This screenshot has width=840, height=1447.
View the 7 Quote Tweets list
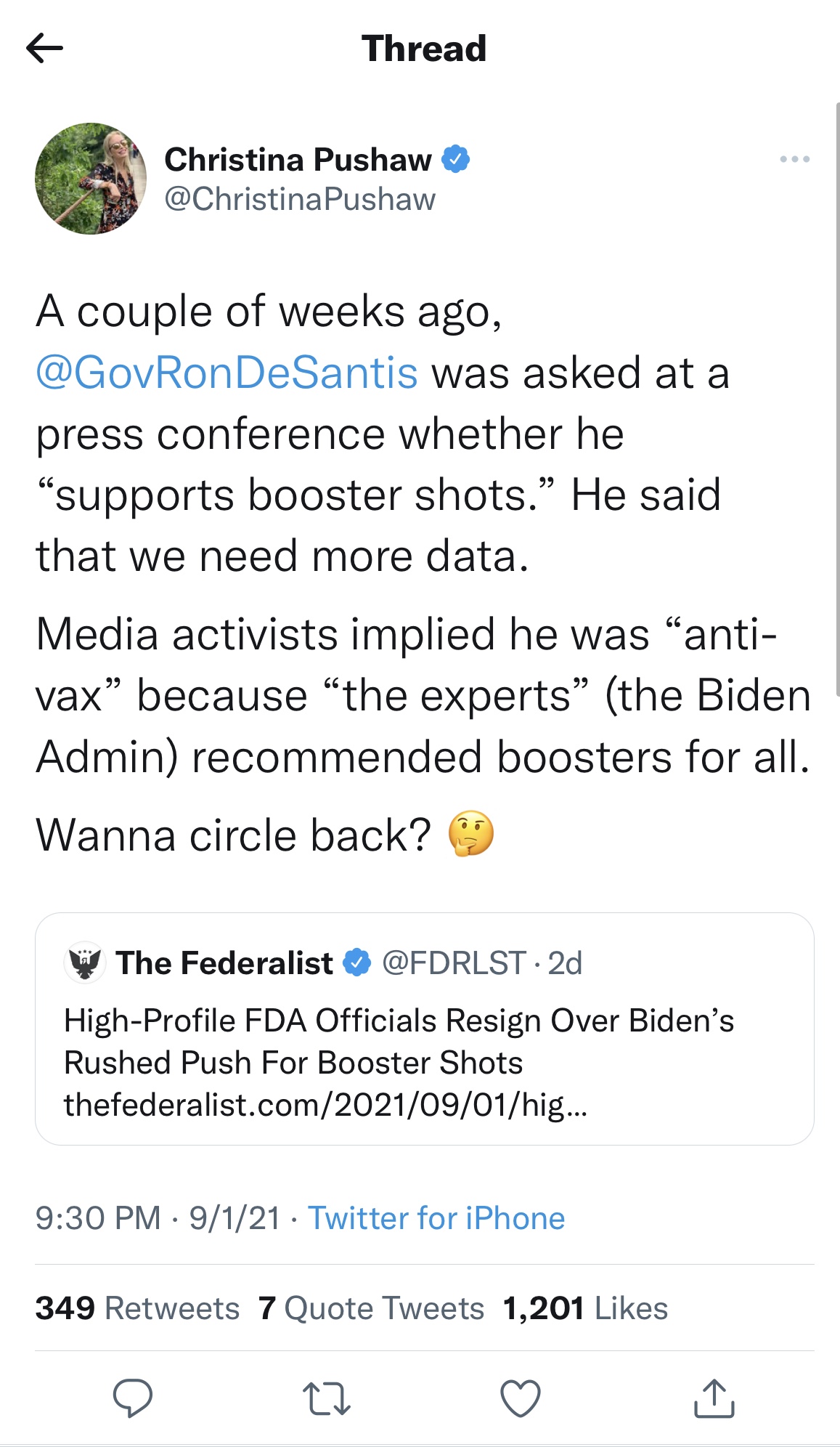pyautogui.click(x=371, y=1308)
